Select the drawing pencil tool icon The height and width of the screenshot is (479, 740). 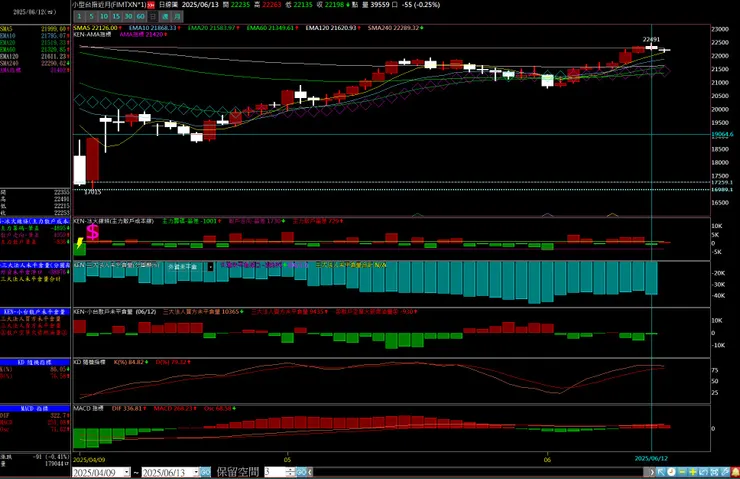tap(725, 472)
